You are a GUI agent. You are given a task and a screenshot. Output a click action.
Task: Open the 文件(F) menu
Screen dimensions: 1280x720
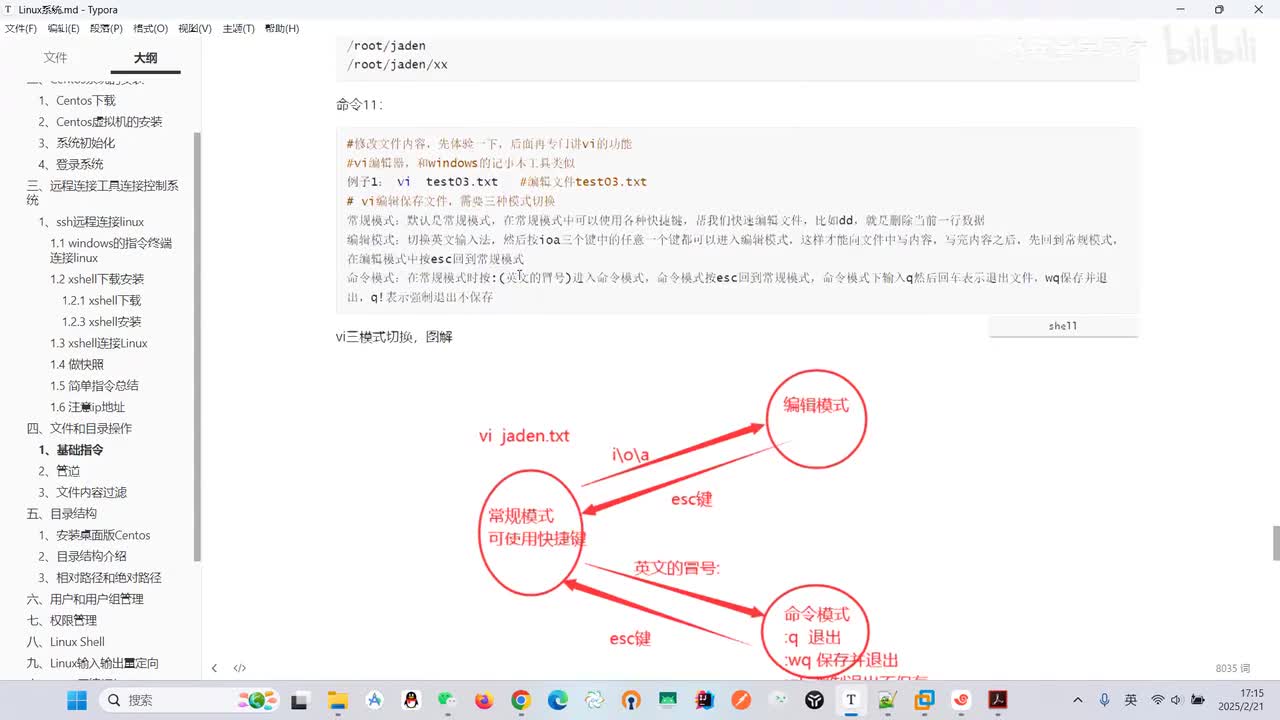tap(21, 28)
